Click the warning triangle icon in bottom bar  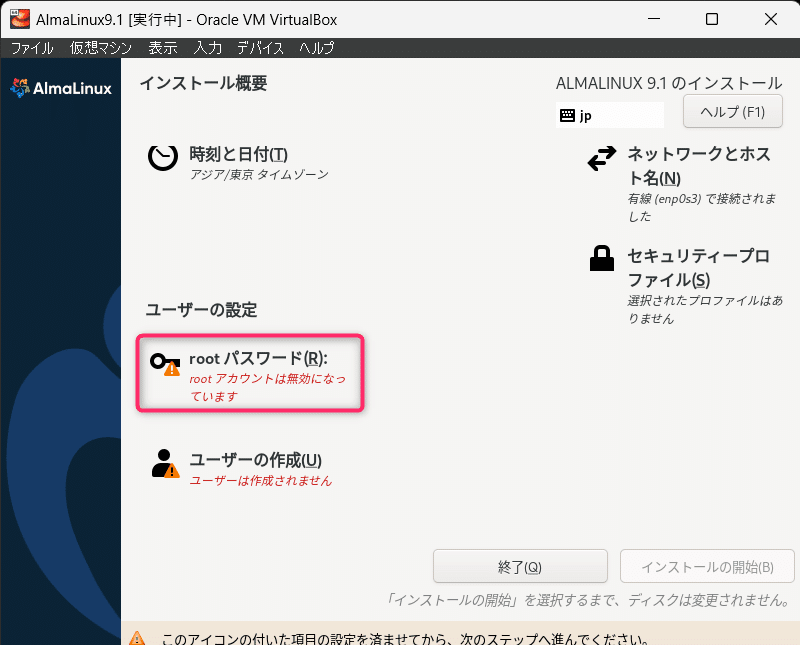click(137, 638)
